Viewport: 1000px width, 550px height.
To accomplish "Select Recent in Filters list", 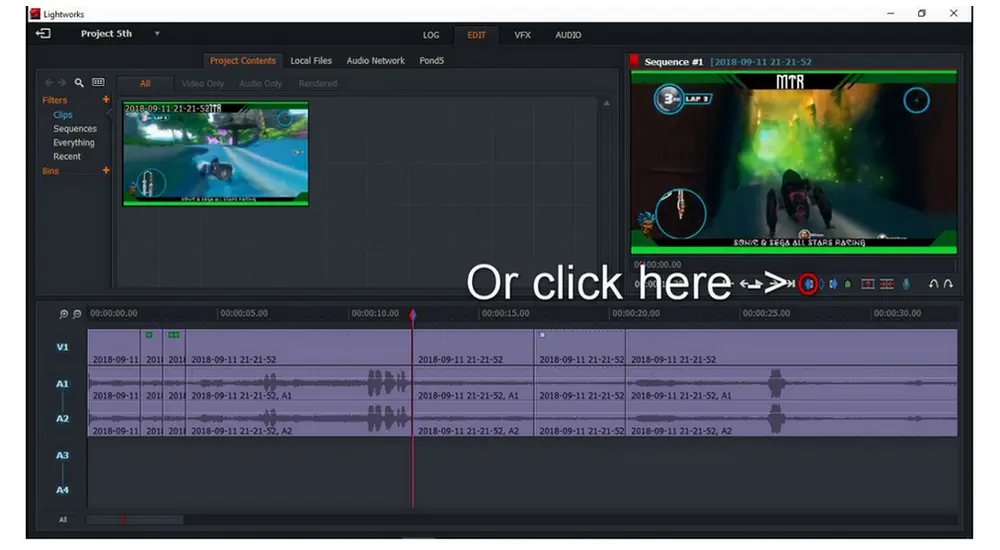I will [67, 157].
